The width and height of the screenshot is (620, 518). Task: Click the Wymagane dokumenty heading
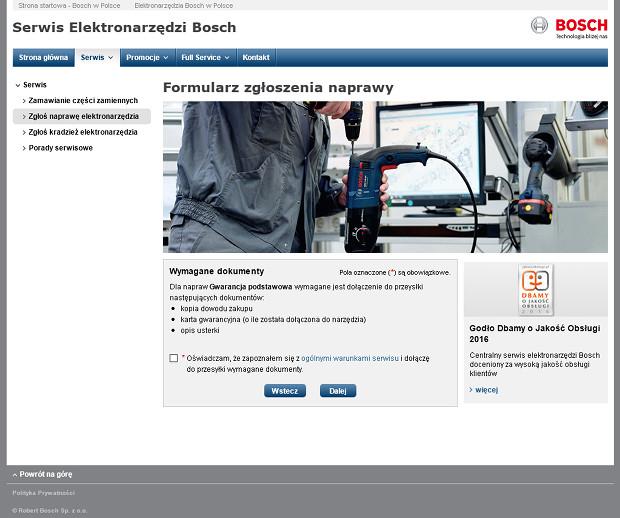point(217,271)
